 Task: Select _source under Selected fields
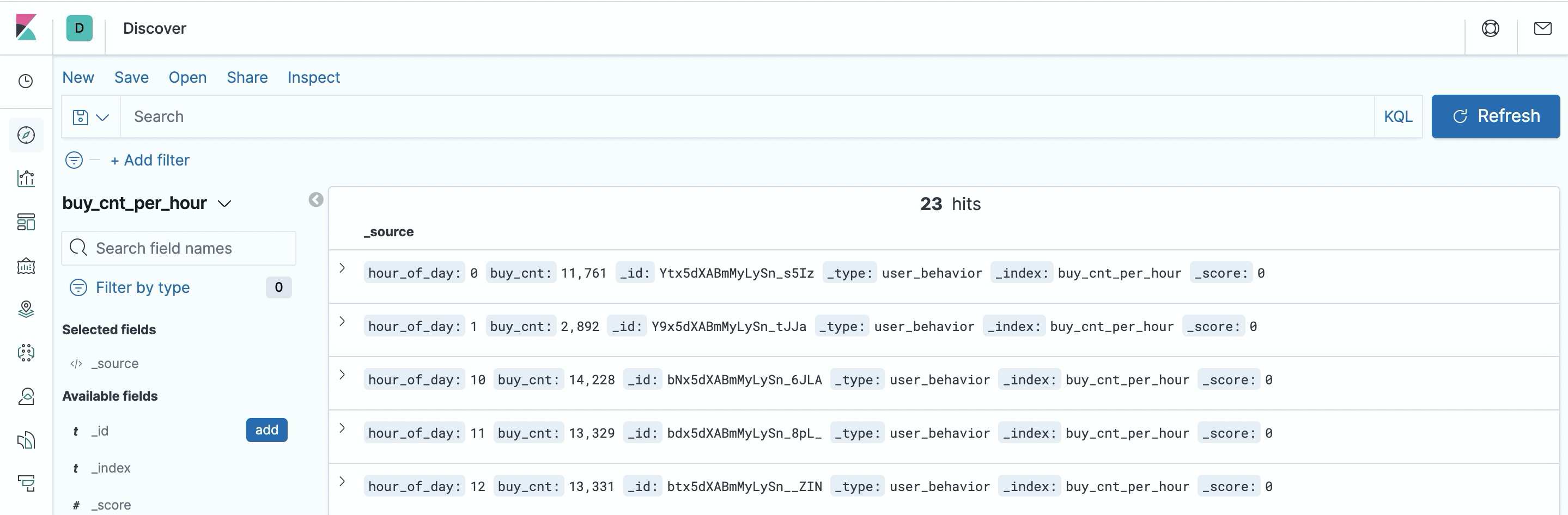(114, 364)
